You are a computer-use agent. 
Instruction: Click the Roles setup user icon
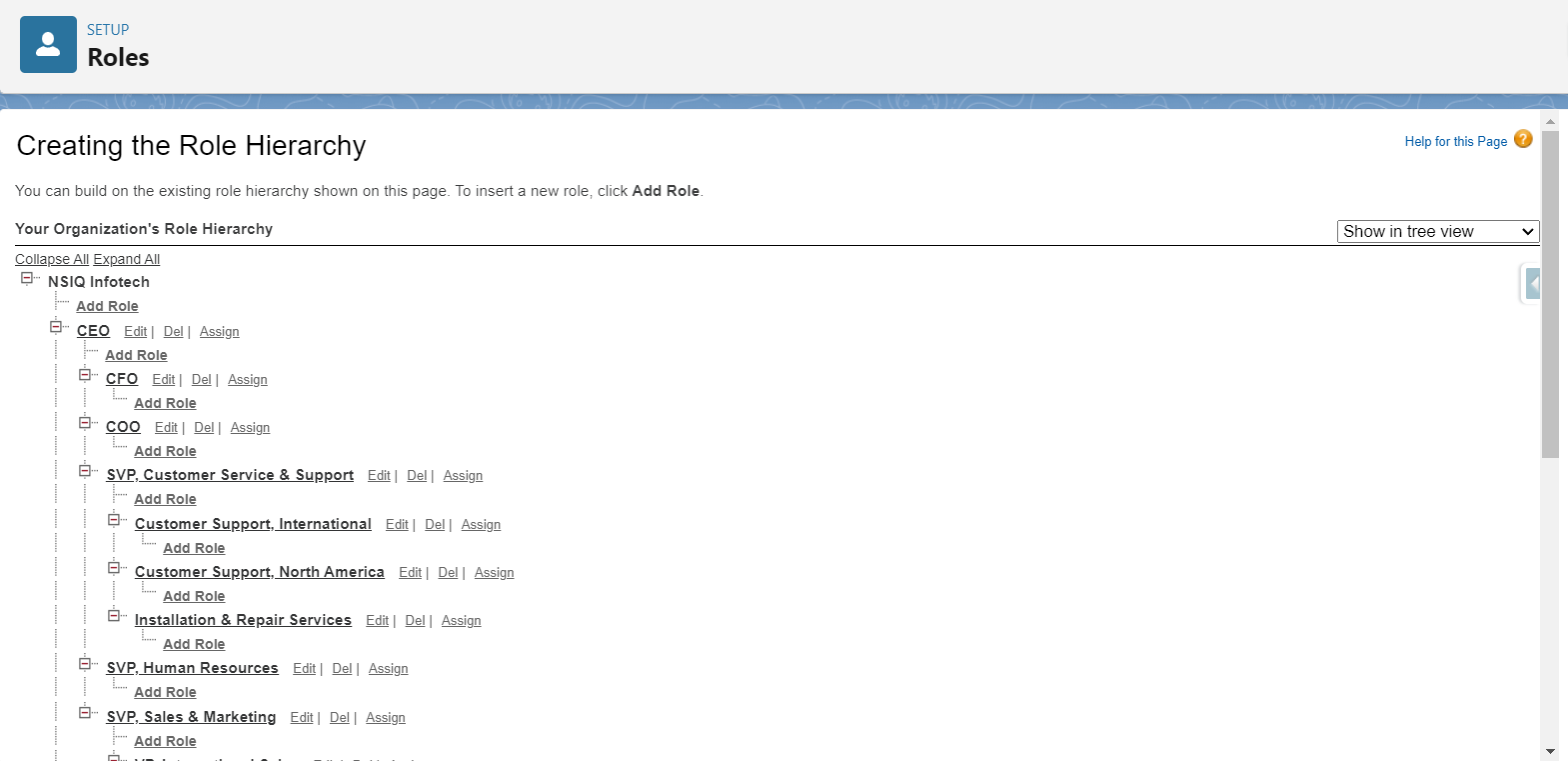[x=48, y=44]
